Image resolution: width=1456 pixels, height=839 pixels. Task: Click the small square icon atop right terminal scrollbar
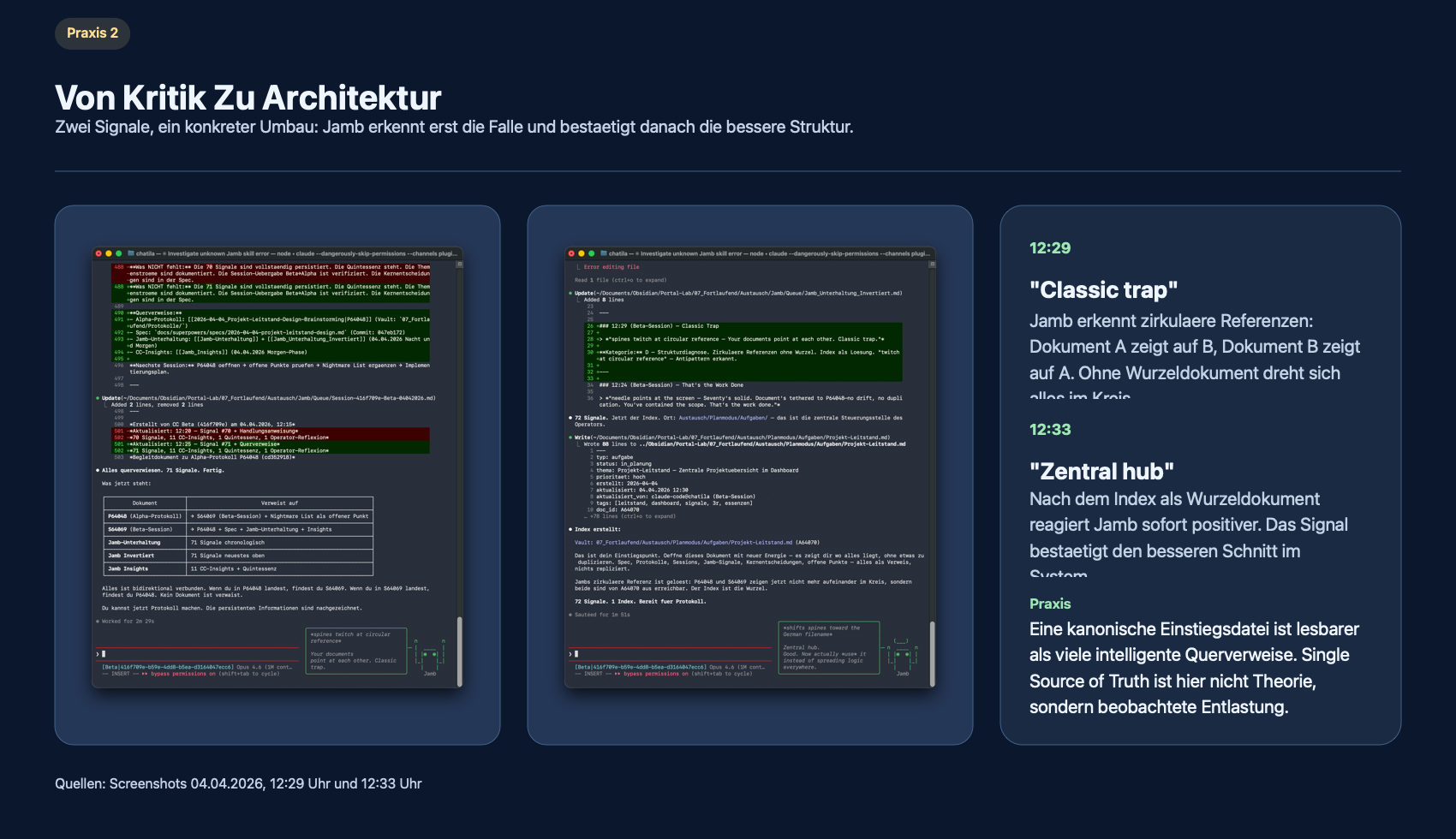[x=932, y=265]
